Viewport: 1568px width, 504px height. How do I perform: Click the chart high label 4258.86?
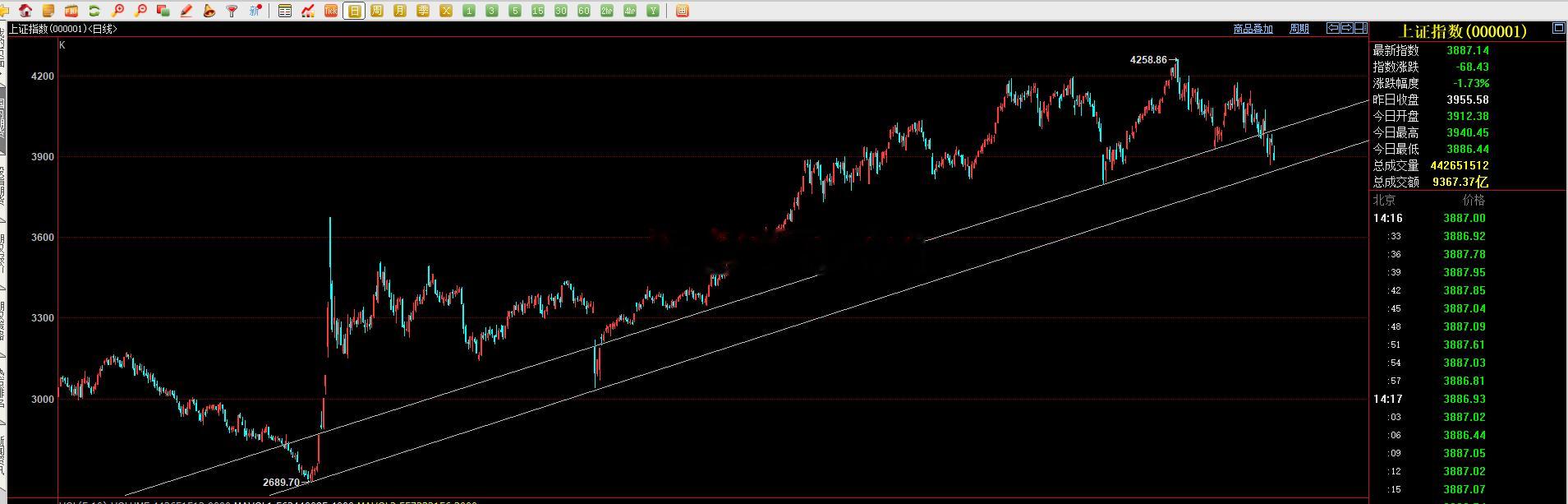(x=1148, y=60)
